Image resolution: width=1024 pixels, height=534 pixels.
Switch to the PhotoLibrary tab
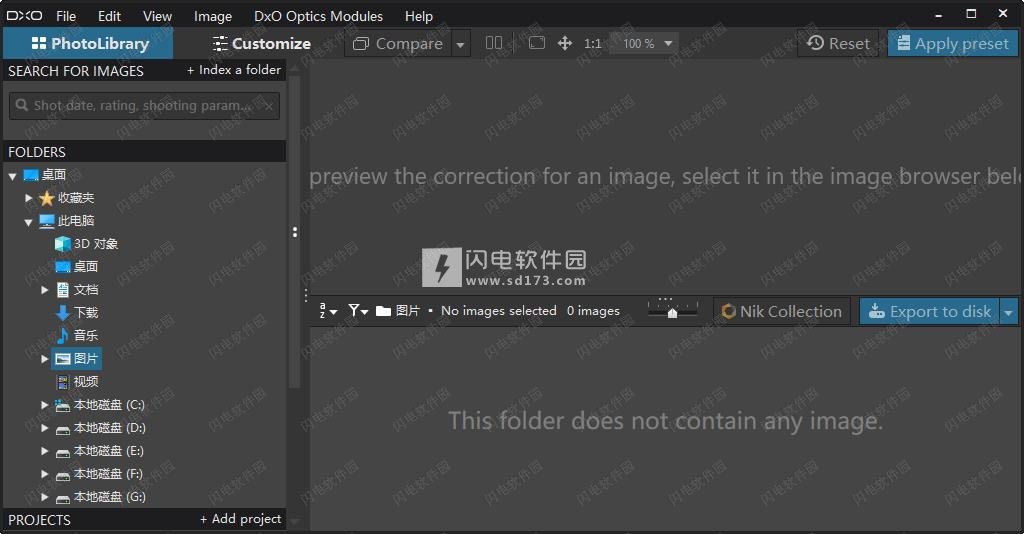coord(88,44)
